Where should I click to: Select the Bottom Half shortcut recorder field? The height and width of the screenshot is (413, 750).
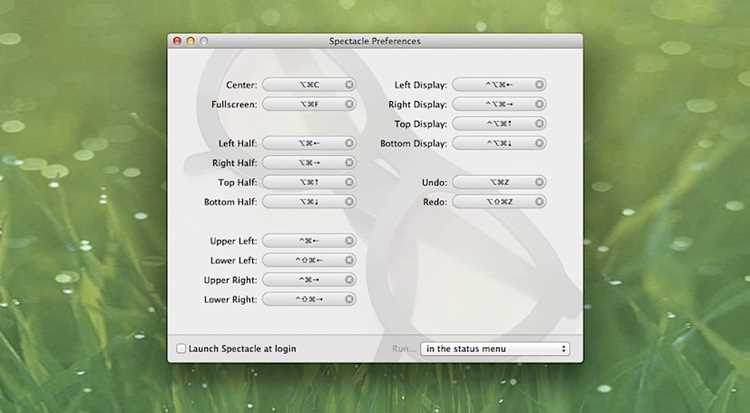309,202
